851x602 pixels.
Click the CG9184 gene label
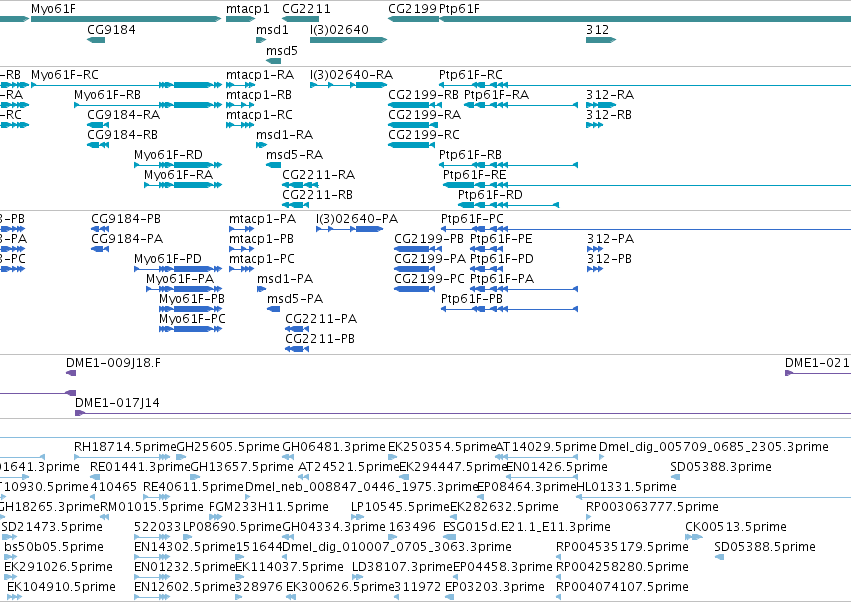(x=111, y=29)
